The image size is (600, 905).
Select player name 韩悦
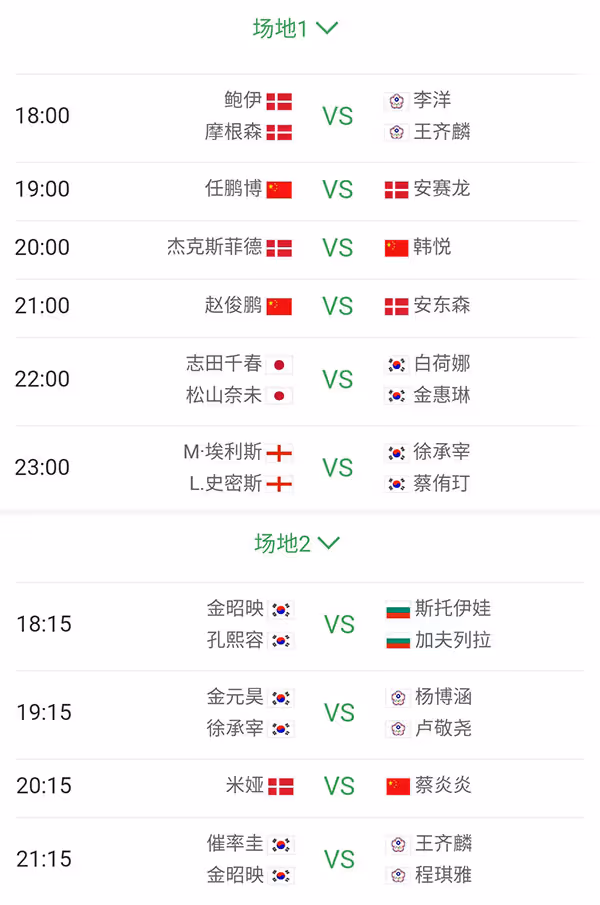tap(432, 247)
